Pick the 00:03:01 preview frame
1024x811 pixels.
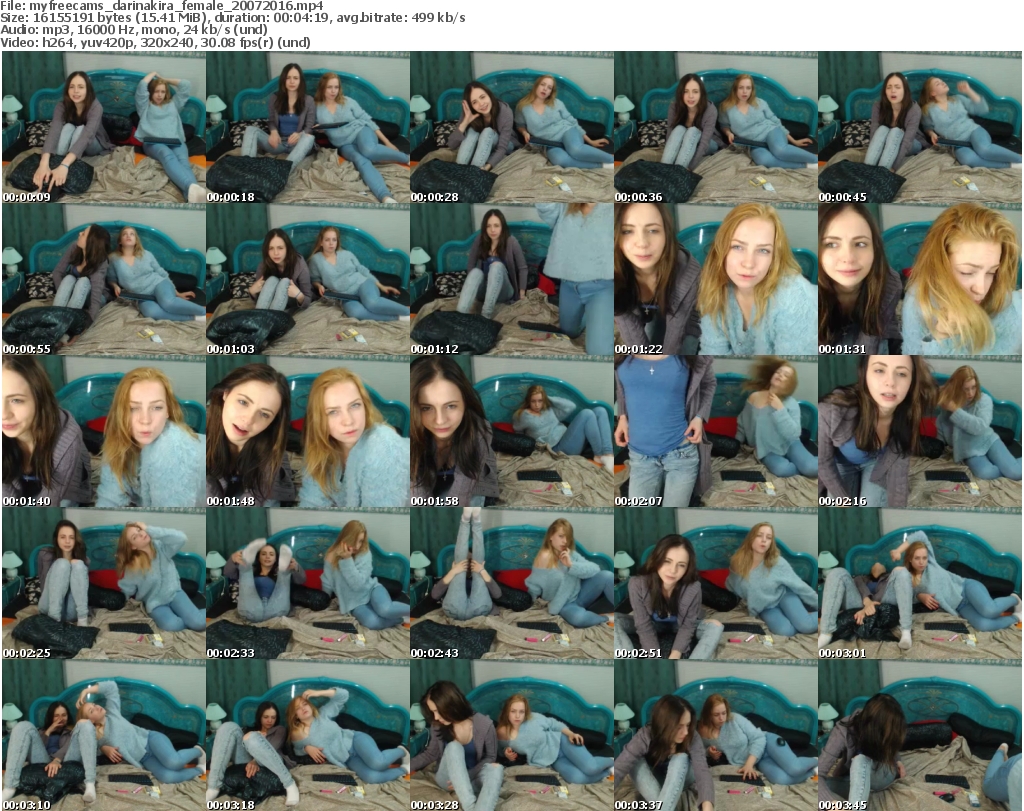pyautogui.click(x=920, y=583)
